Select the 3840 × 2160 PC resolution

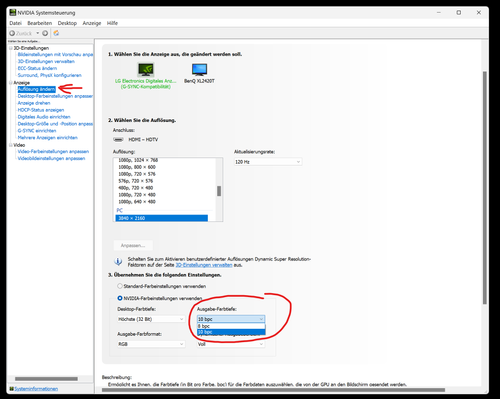(x=162, y=218)
